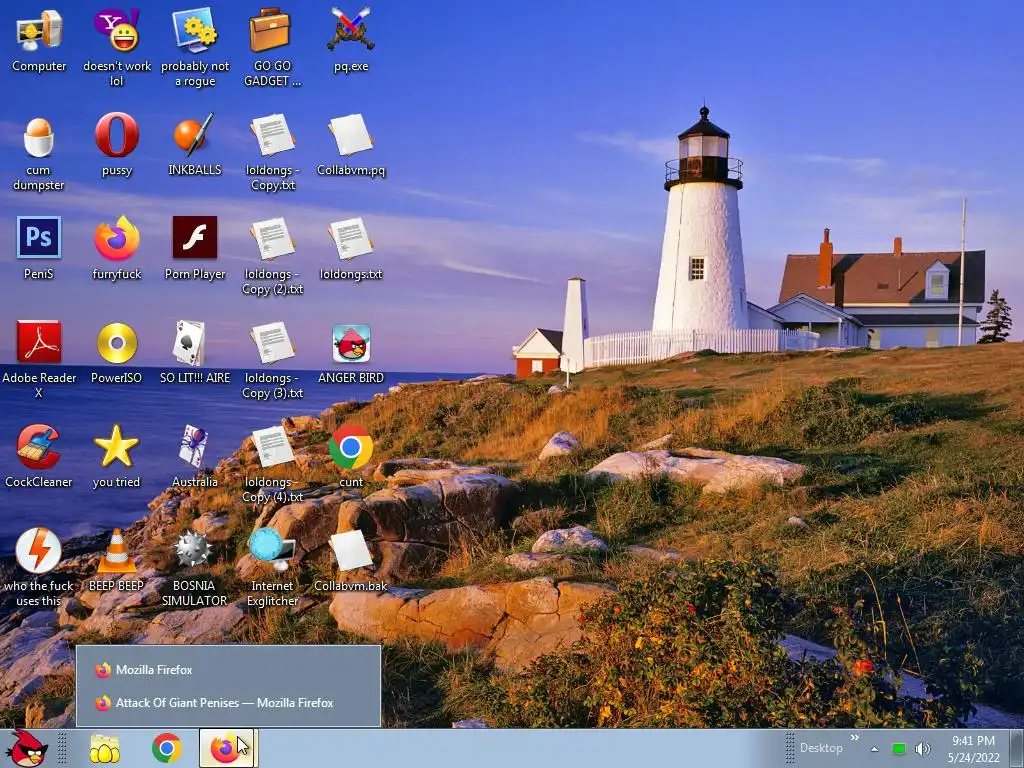Select the pq.exe desktop icon
This screenshot has width=1024, height=768.
click(x=351, y=40)
